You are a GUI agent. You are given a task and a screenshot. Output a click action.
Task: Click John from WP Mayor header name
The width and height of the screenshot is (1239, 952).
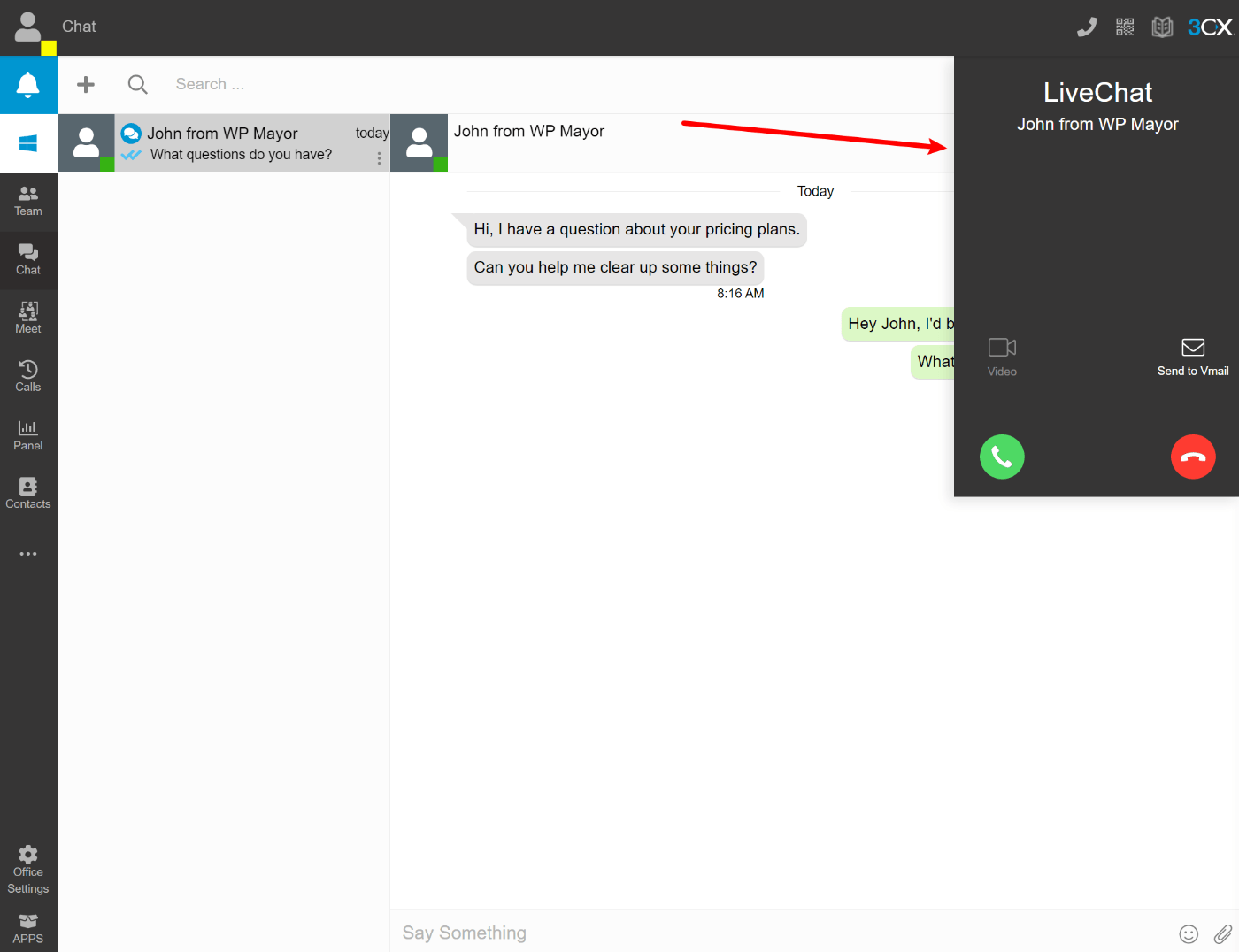click(x=529, y=131)
